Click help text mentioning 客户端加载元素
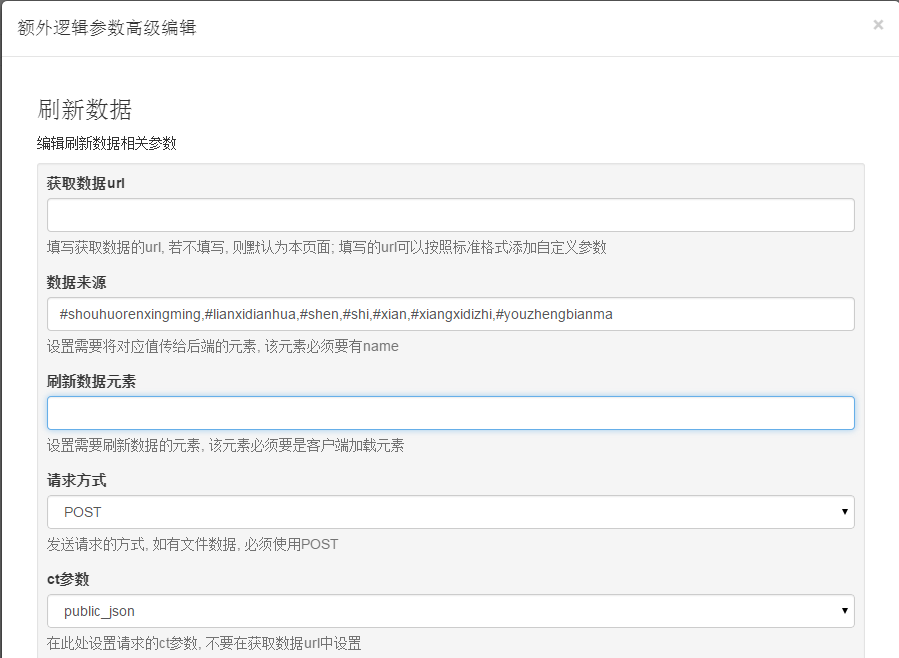The height and width of the screenshot is (658, 899). click(225, 445)
